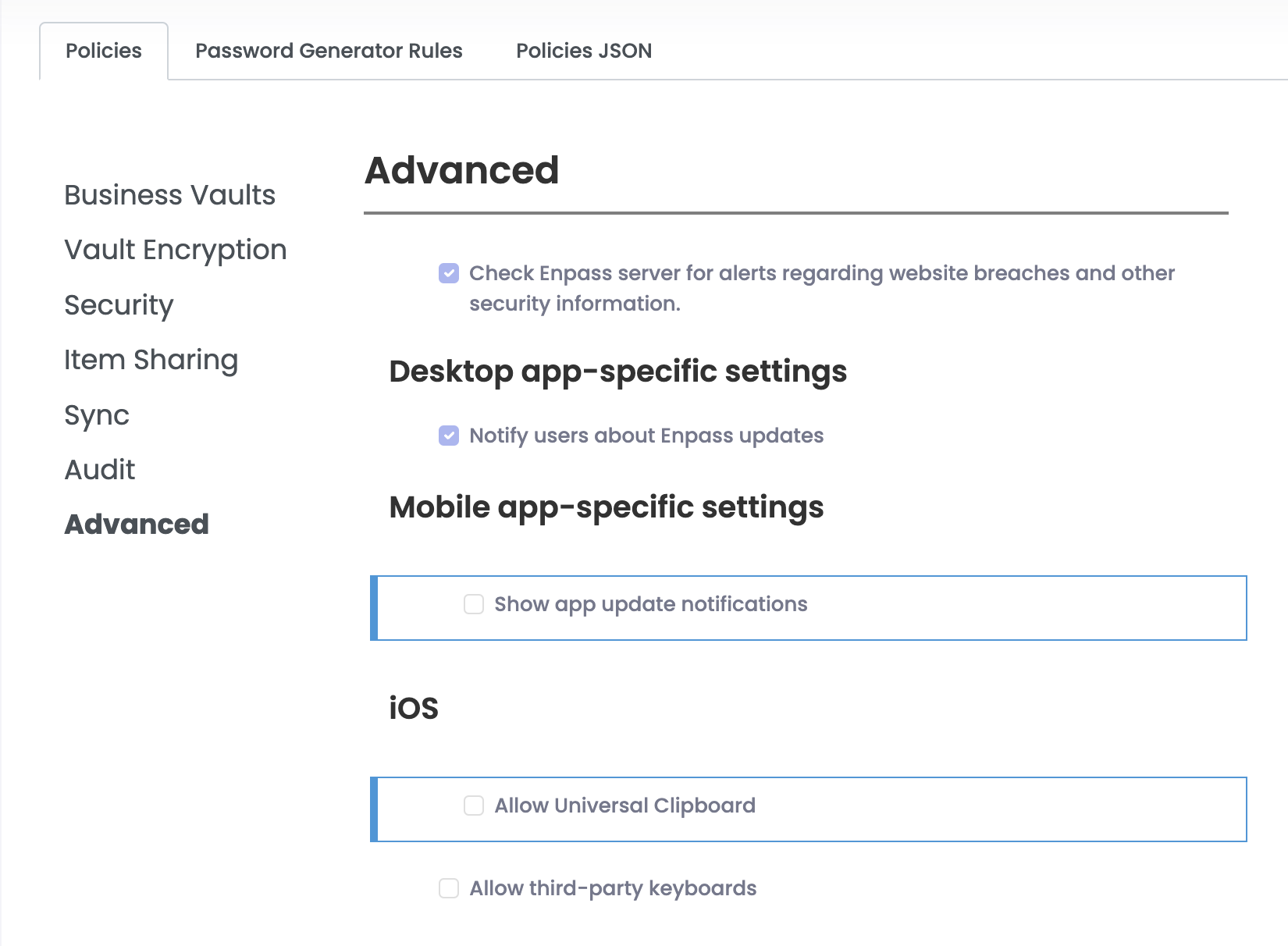This screenshot has height=946, width=1288.
Task: Navigate to Business Vaults settings
Action: point(169,195)
